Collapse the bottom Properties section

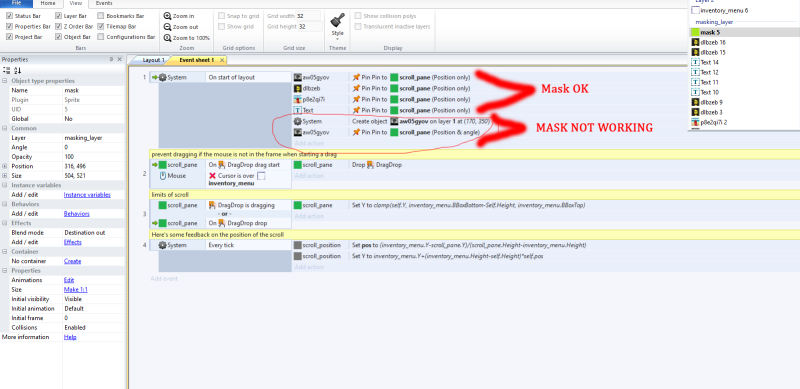[x=5, y=271]
